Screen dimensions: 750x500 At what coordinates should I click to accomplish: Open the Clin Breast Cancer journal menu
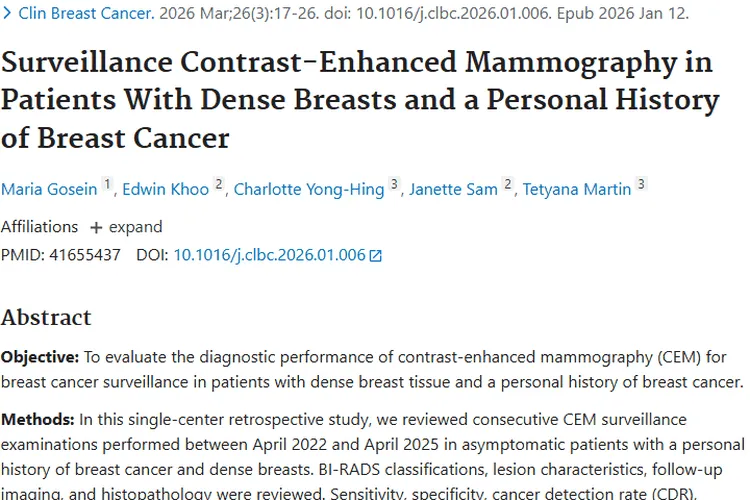[x=86, y=15]
